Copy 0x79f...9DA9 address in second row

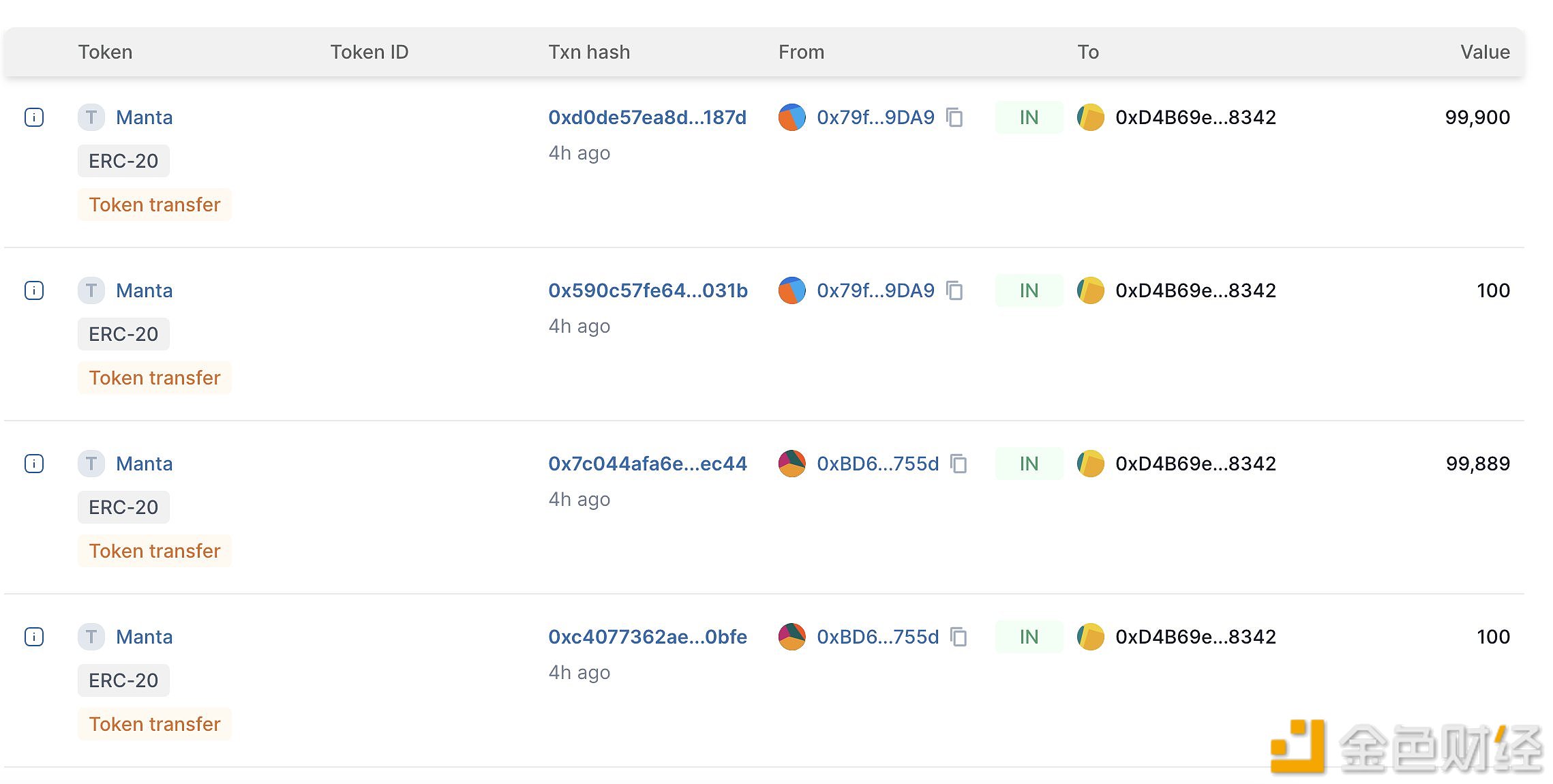click(954, 291)
